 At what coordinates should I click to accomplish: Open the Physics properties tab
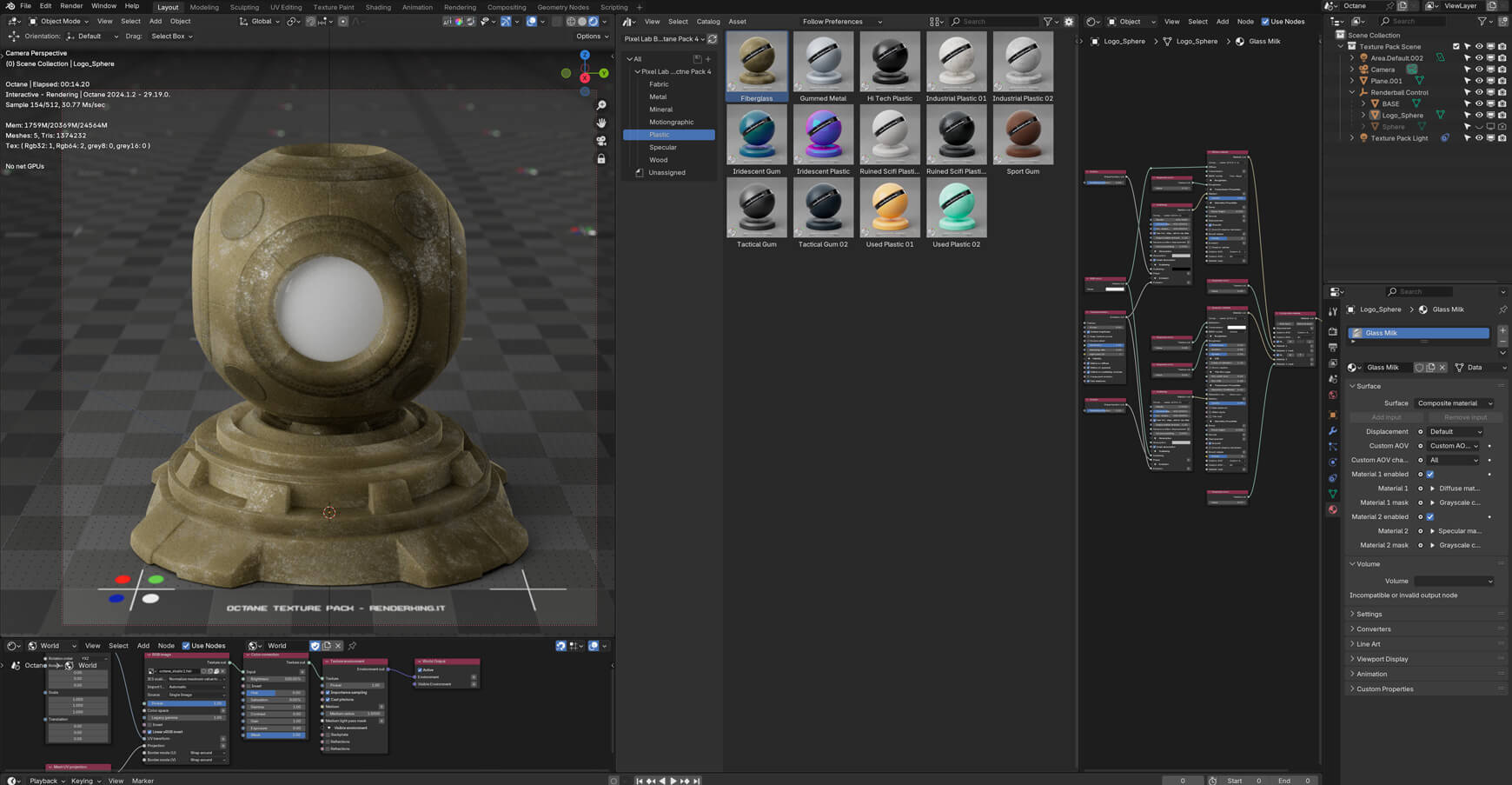pyautogui.click(x=1333, y=462)
